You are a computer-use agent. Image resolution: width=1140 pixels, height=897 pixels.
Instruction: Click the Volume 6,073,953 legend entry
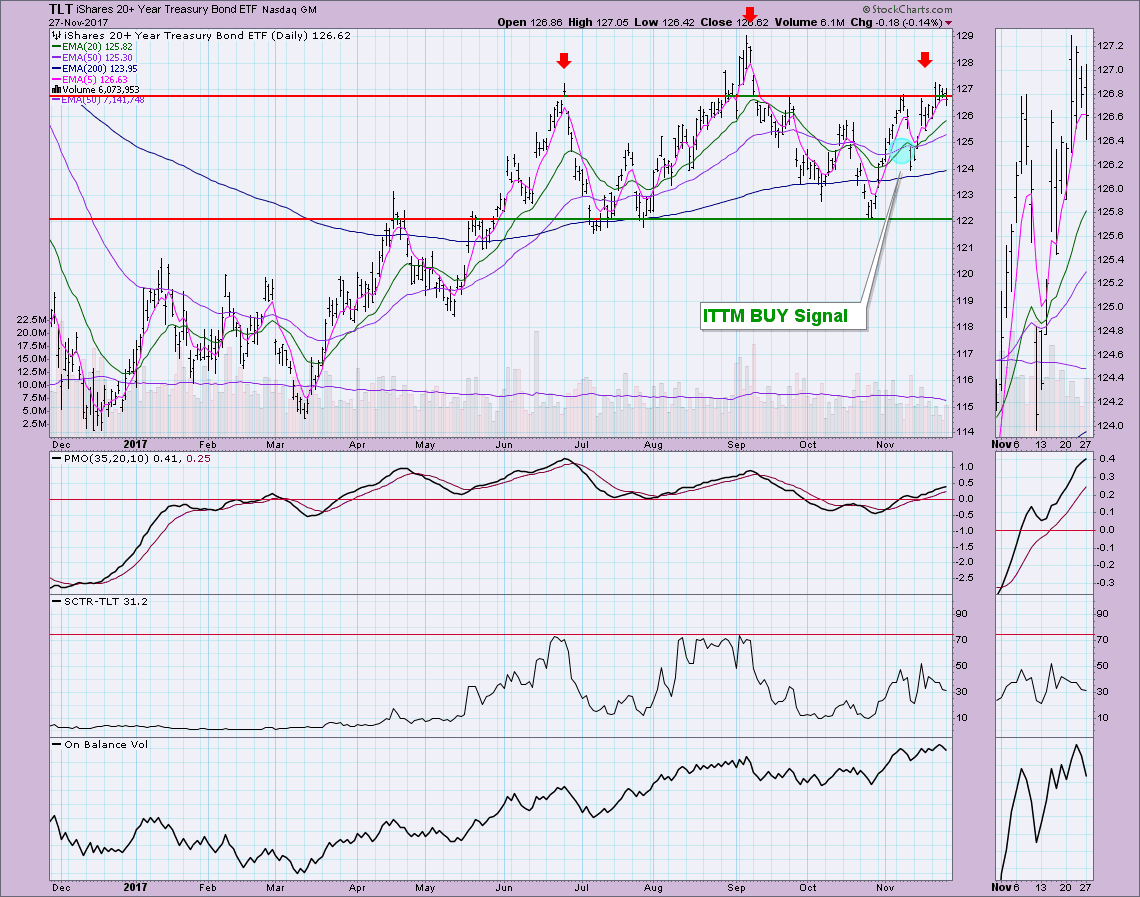(100, 89)
